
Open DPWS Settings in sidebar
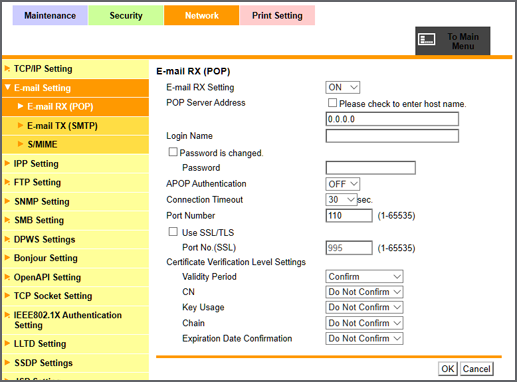click(x=75, y=239)
